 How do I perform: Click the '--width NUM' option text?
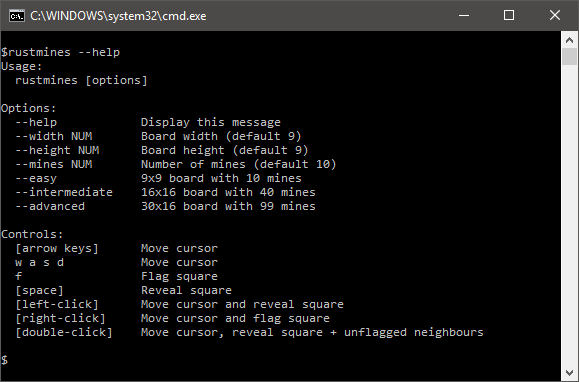(54, 136)
